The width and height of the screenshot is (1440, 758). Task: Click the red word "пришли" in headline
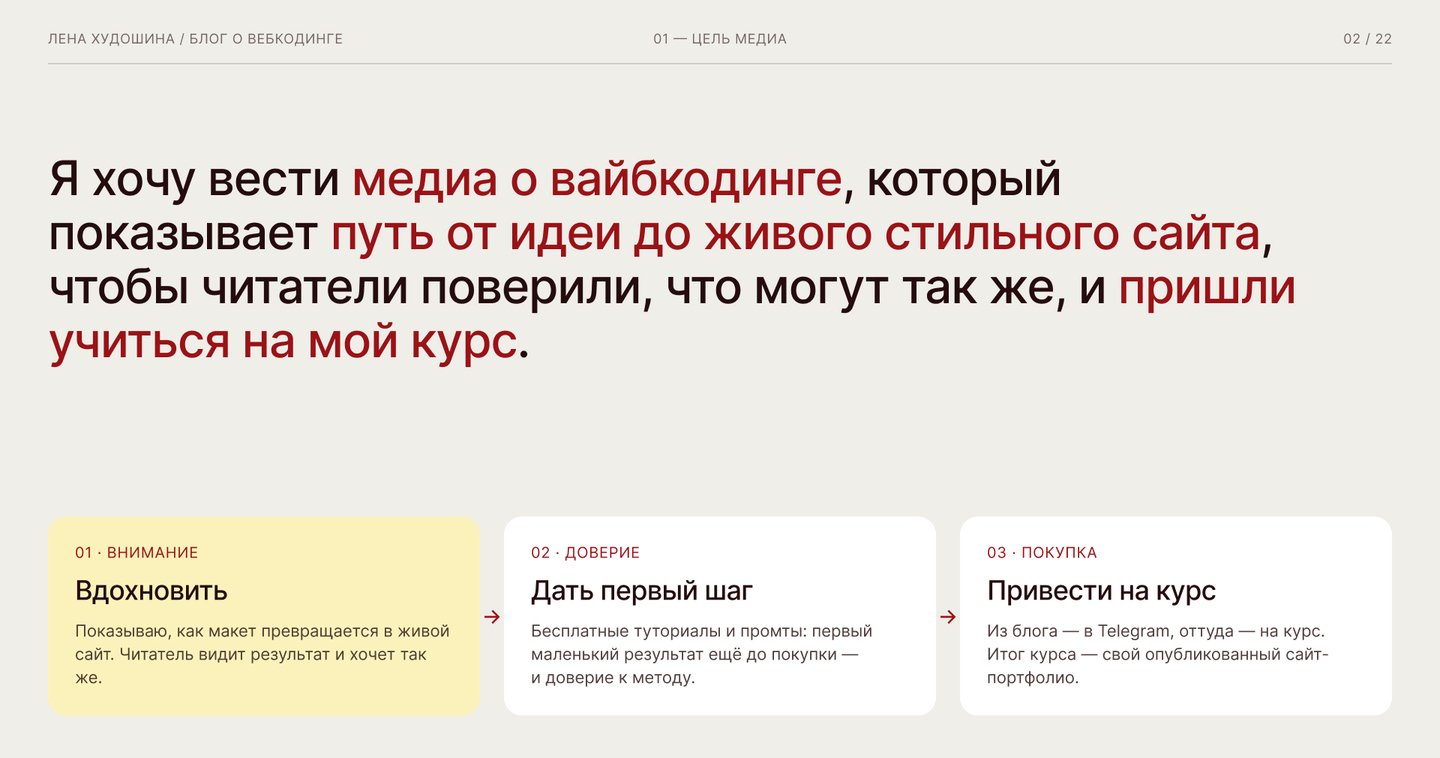pos(1207,288)
